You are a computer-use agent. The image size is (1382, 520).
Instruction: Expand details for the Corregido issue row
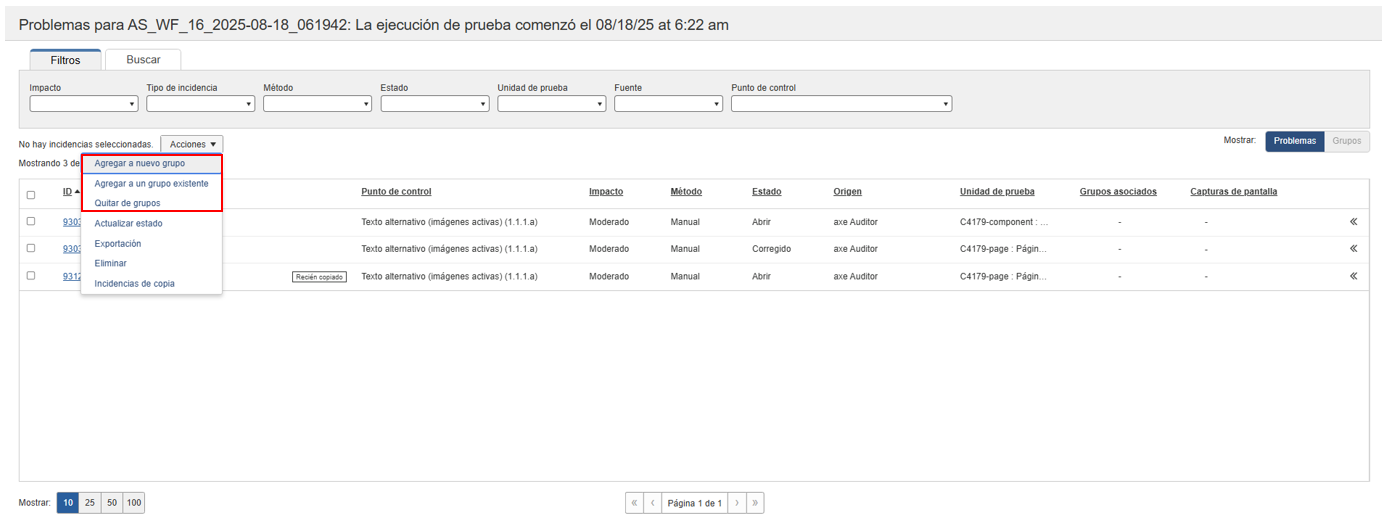1353,249
